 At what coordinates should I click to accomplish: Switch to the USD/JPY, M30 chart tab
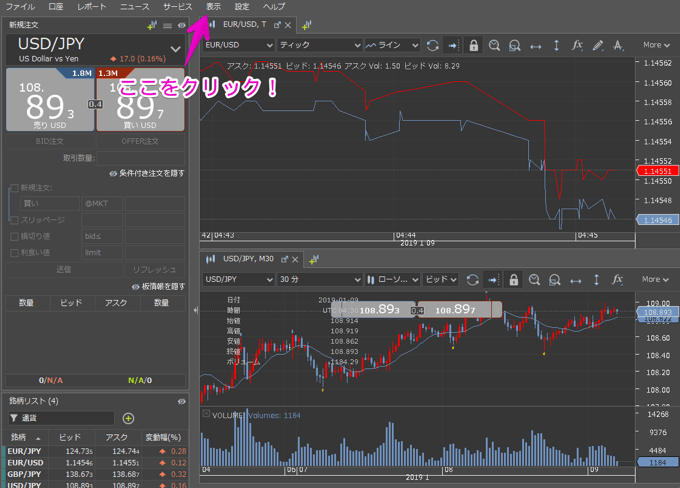click(247, 259)
